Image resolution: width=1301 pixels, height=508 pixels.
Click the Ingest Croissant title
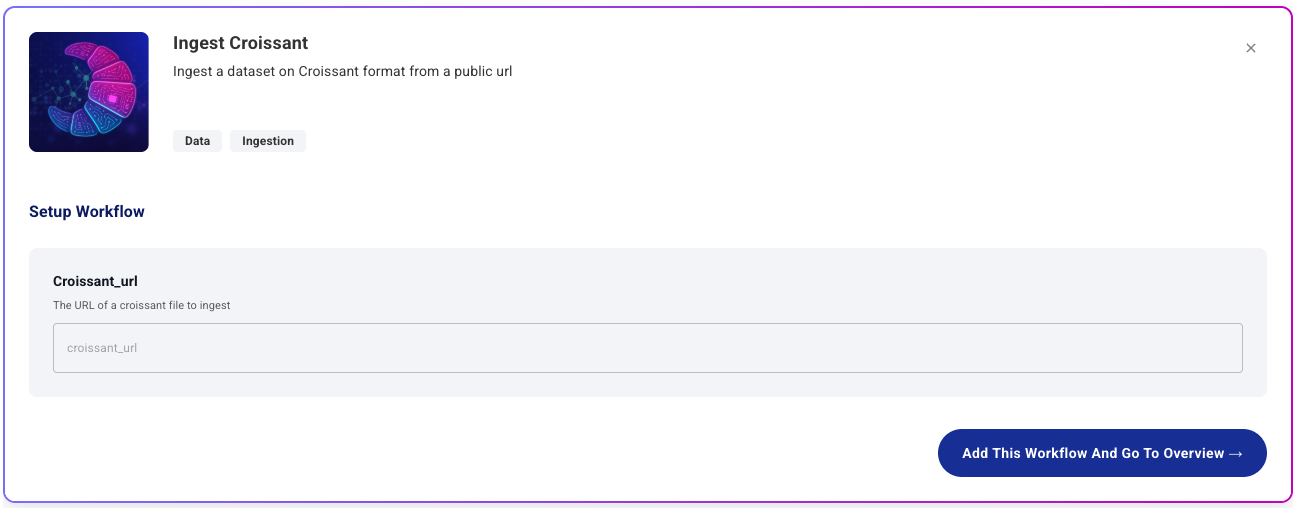(240, 43)
